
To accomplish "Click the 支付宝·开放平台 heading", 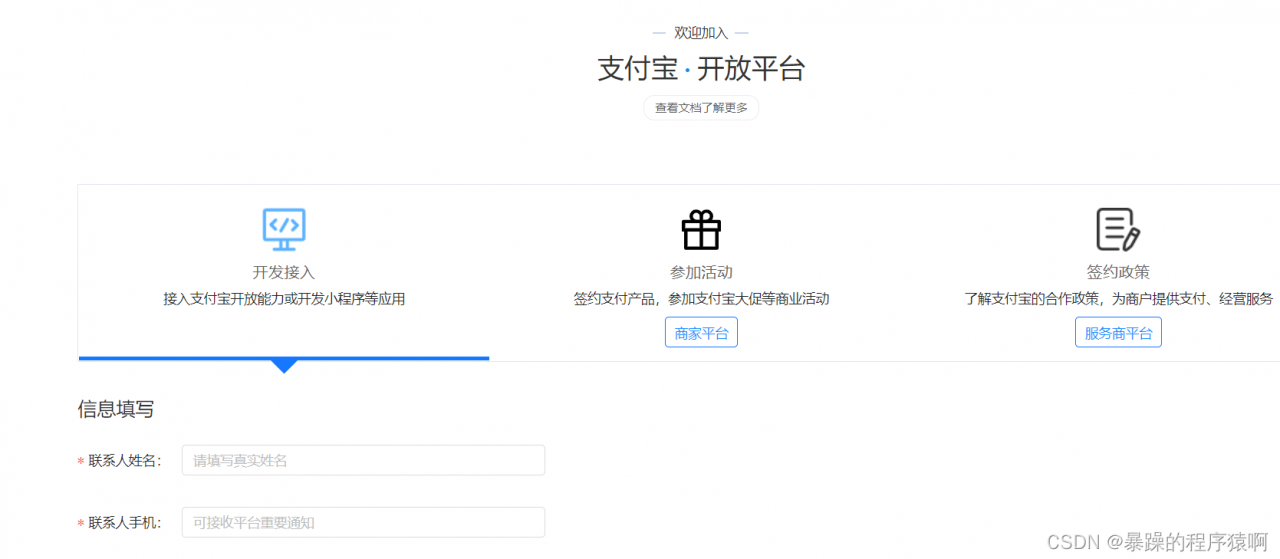I will point(701,69).
